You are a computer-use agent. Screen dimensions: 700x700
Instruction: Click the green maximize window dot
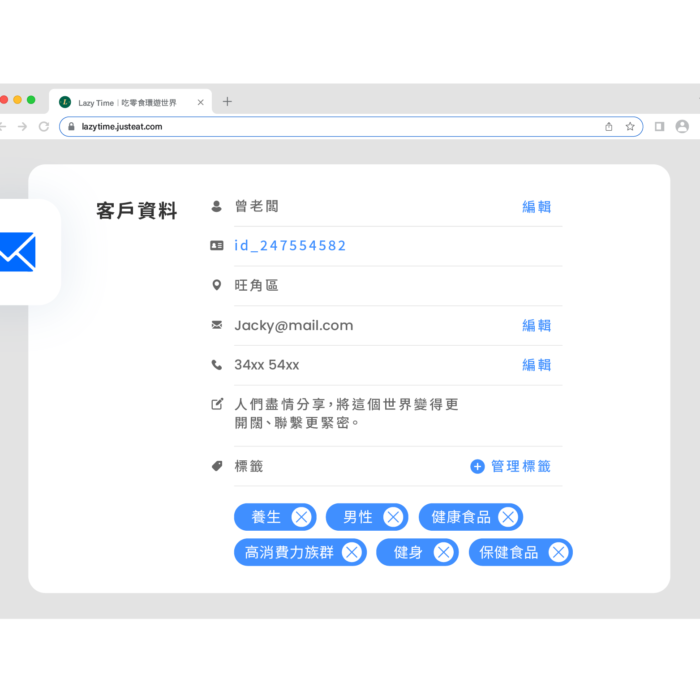pyautogui.click(x=31, y=100)
